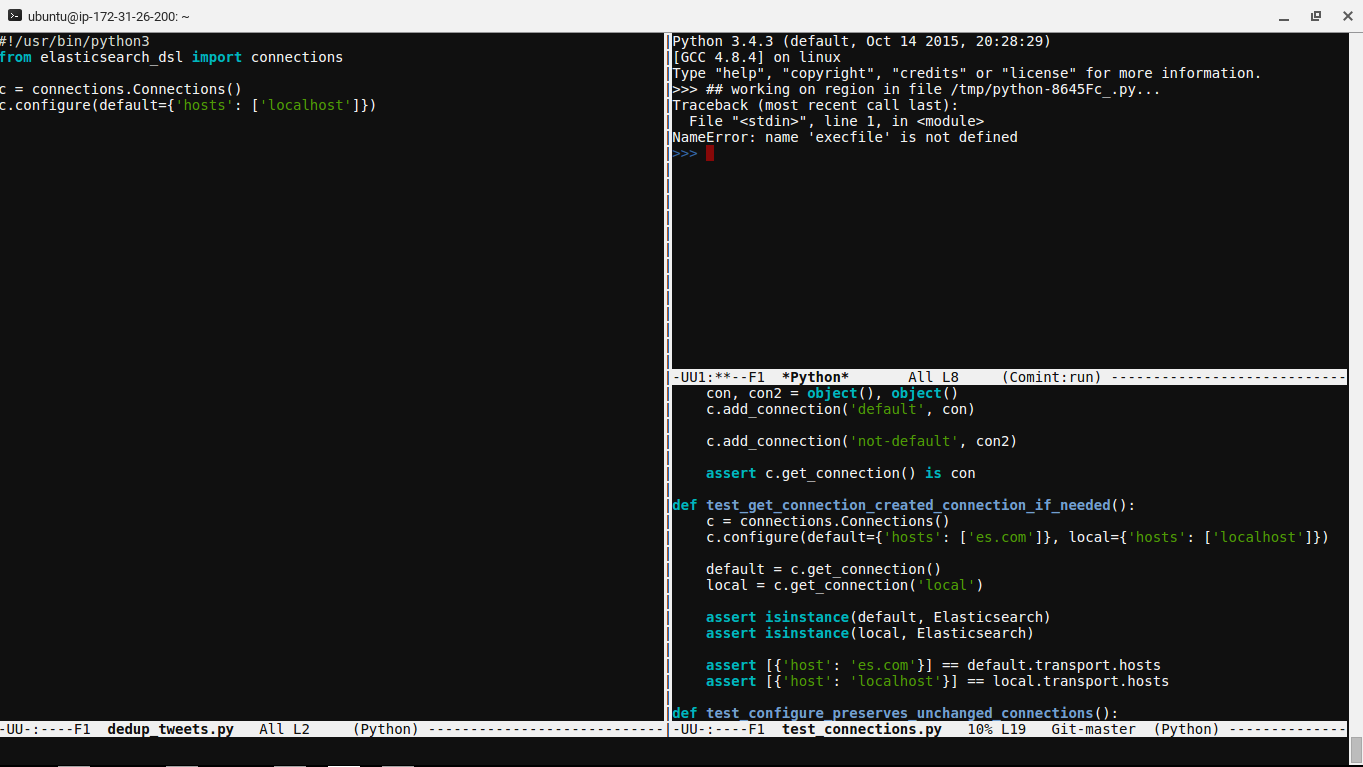Click the scrollbar thumb at bottom right
Screen dimensions: 1363x767
point(1356,748)
